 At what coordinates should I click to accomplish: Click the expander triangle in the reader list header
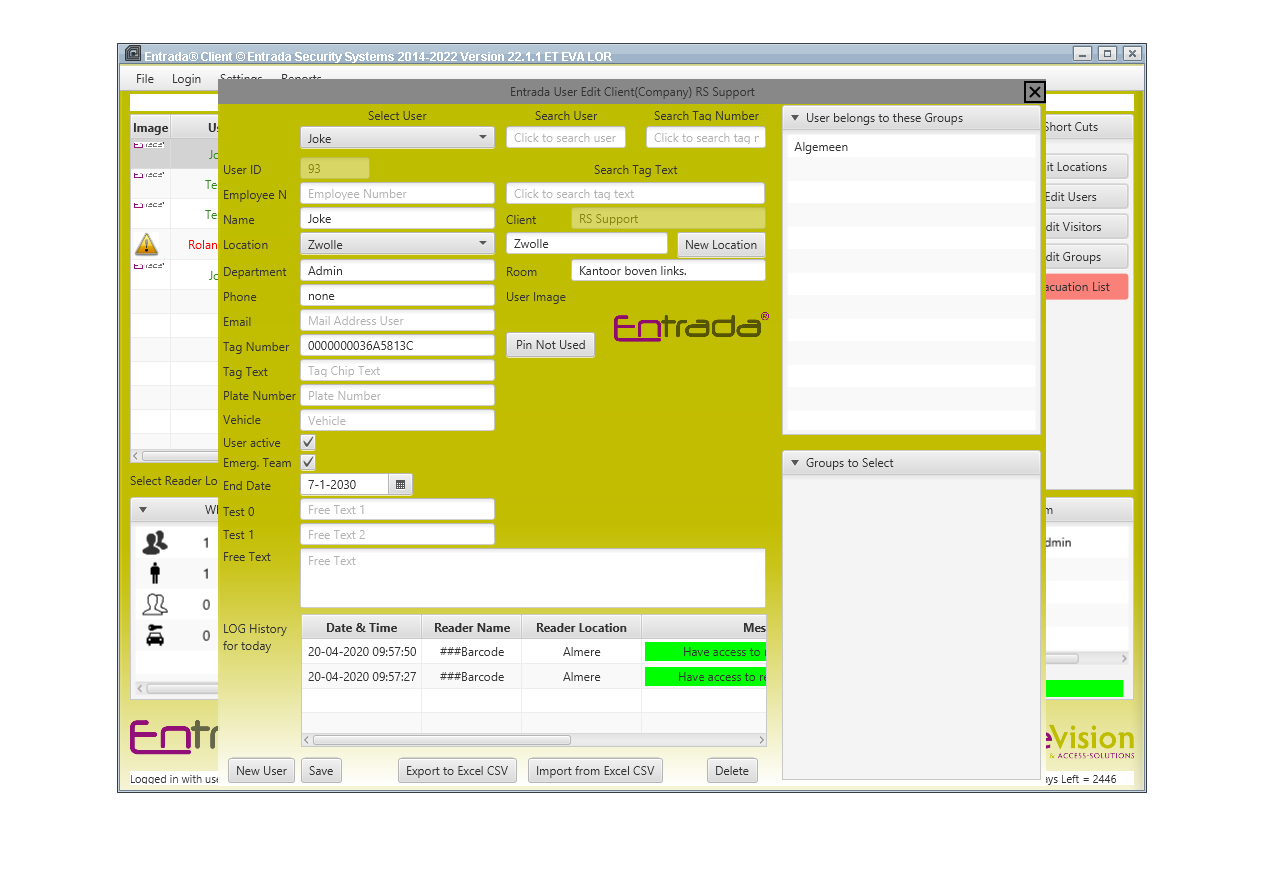point(143,510)
